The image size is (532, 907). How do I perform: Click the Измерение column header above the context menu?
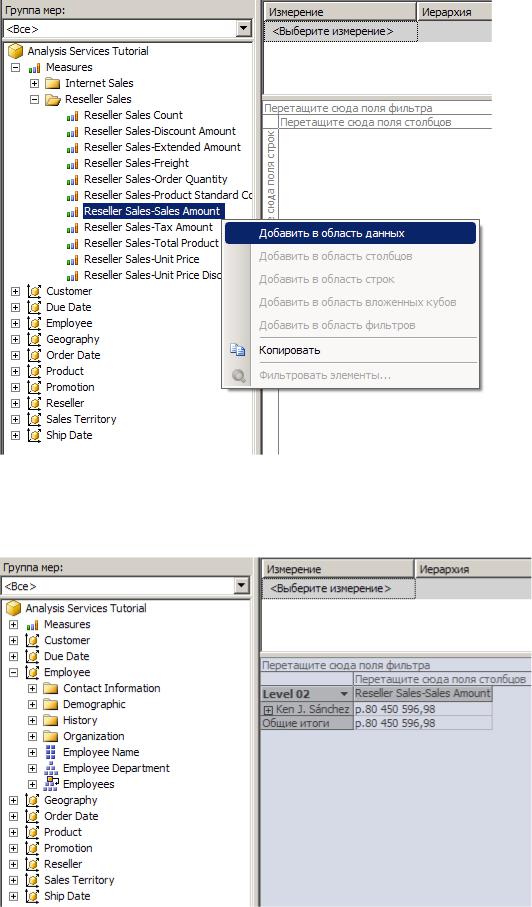pyautogui.click(x=340, y=12)
